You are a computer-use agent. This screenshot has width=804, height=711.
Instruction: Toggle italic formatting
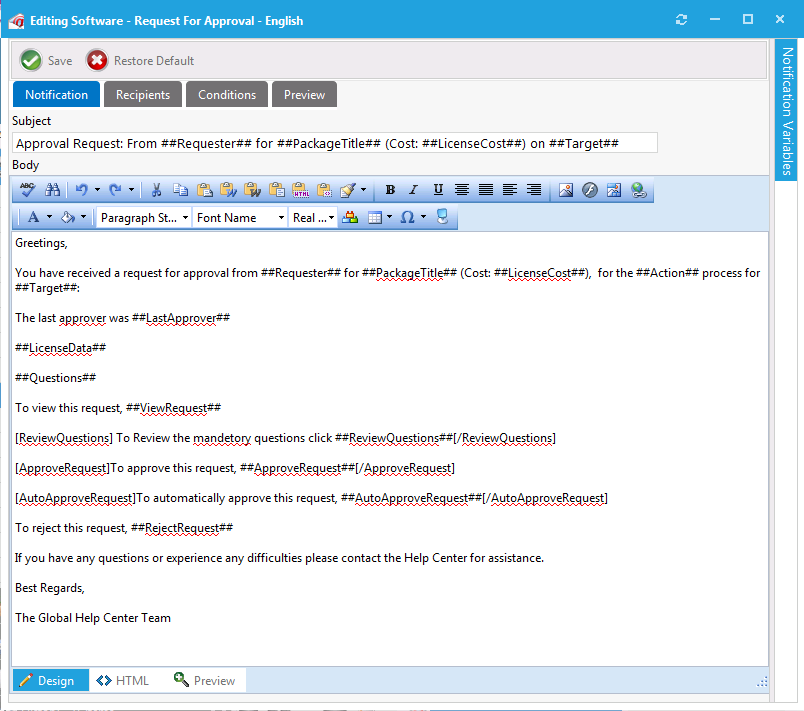pyautogui.click(x=413, y=190)
